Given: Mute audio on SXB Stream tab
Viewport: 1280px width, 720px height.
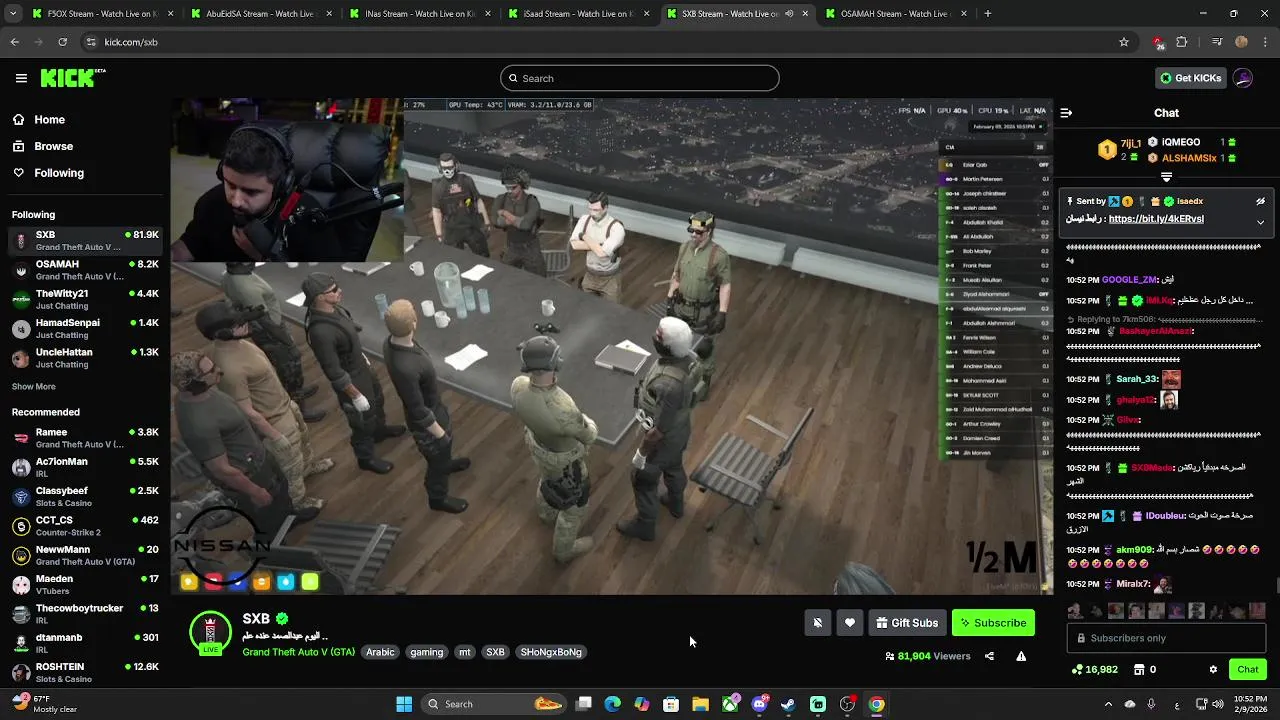Looking at the screenshot, I should [x=789, y=14].
